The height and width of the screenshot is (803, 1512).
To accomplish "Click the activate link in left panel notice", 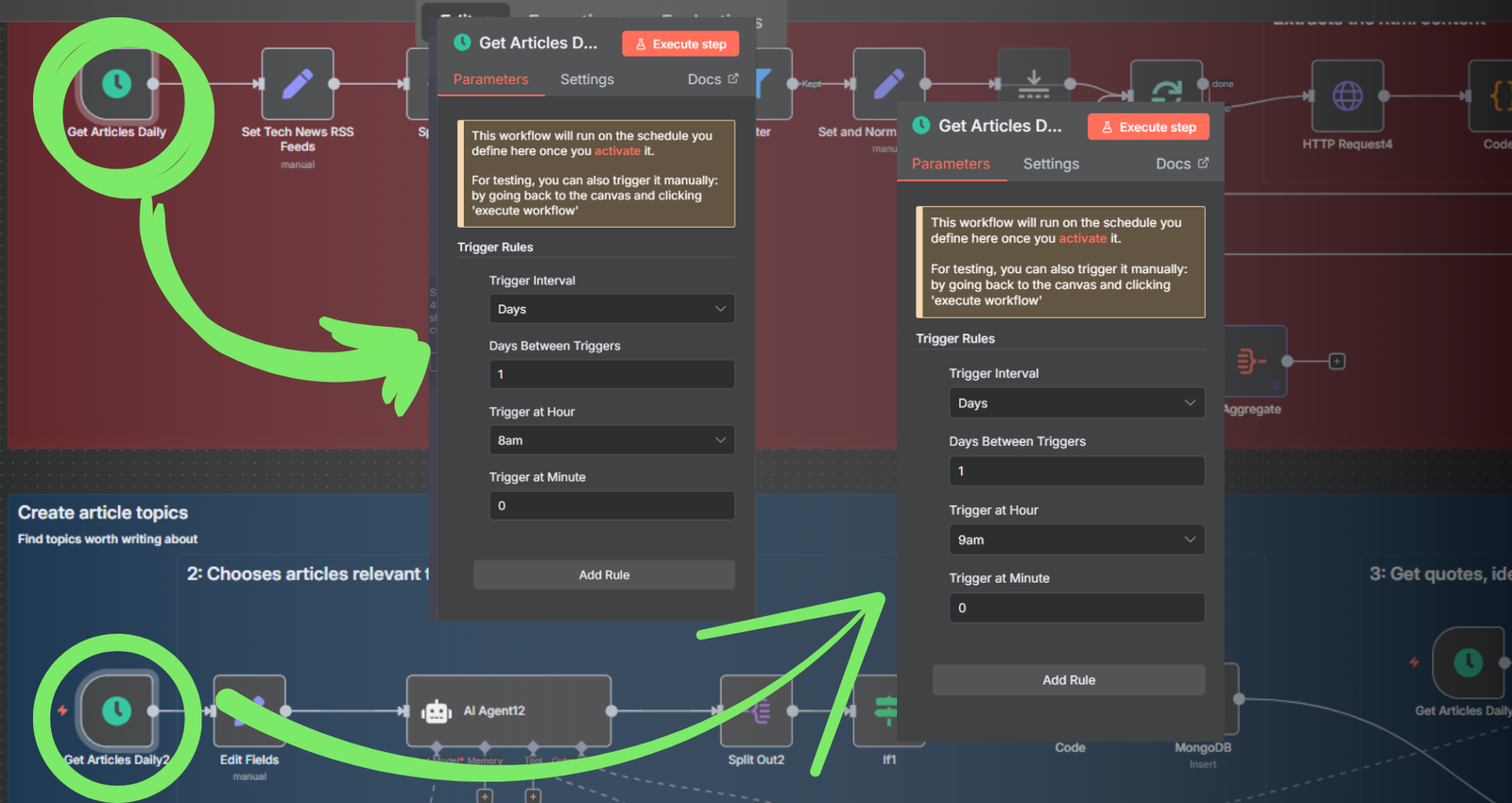I will coord(617,151).
